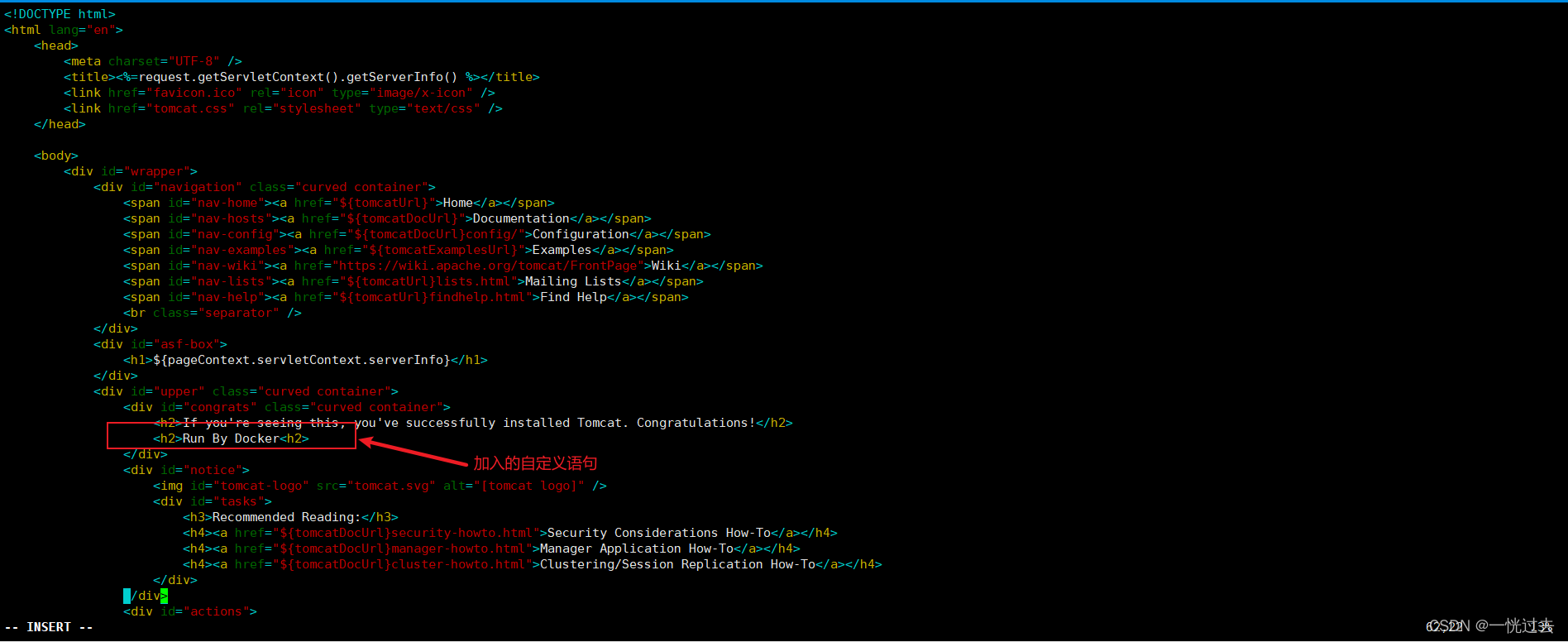Viewport: 1568px width, 642px height.
Task: Click the nav-lists Mailing Lists line
Action: pos(414,281)
